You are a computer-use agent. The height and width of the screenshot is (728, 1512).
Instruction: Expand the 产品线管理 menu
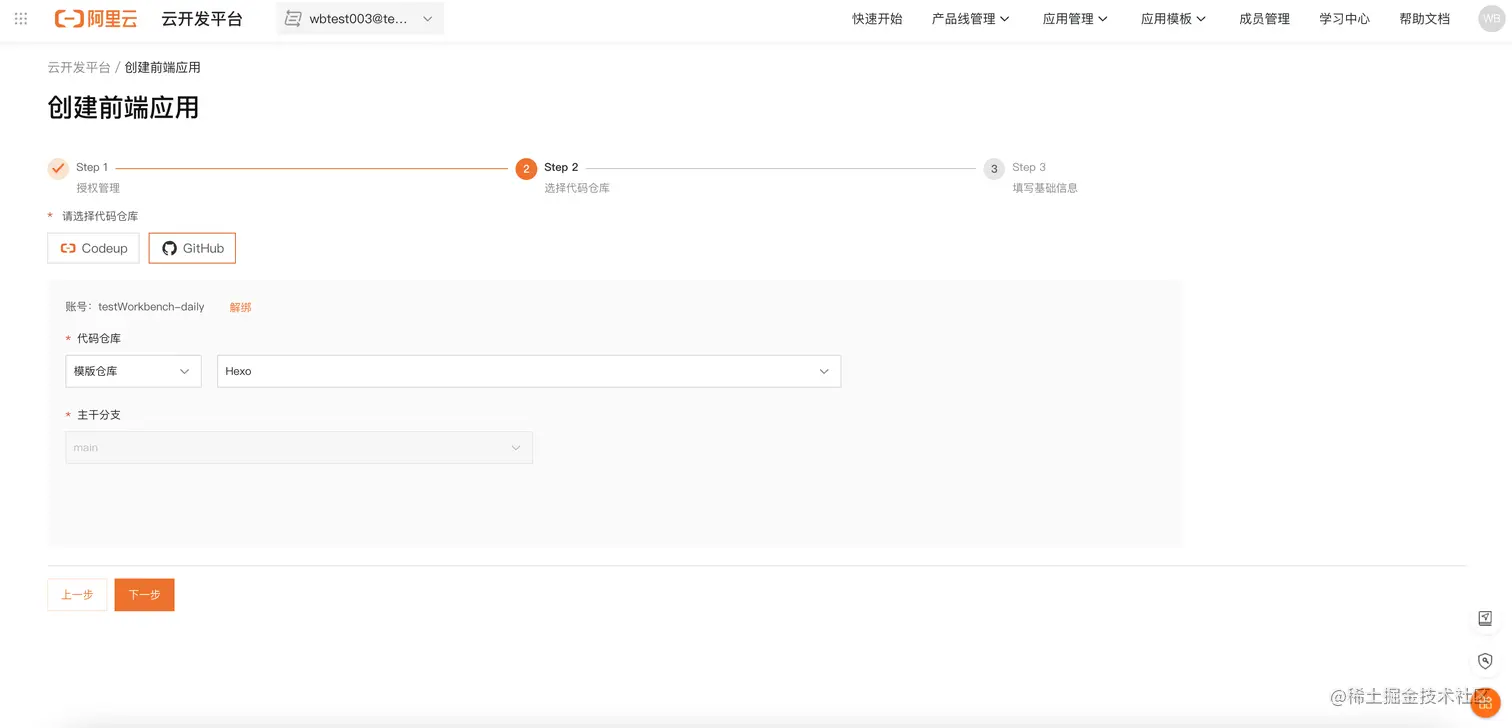pyautogui.click(x=970, y=19)
